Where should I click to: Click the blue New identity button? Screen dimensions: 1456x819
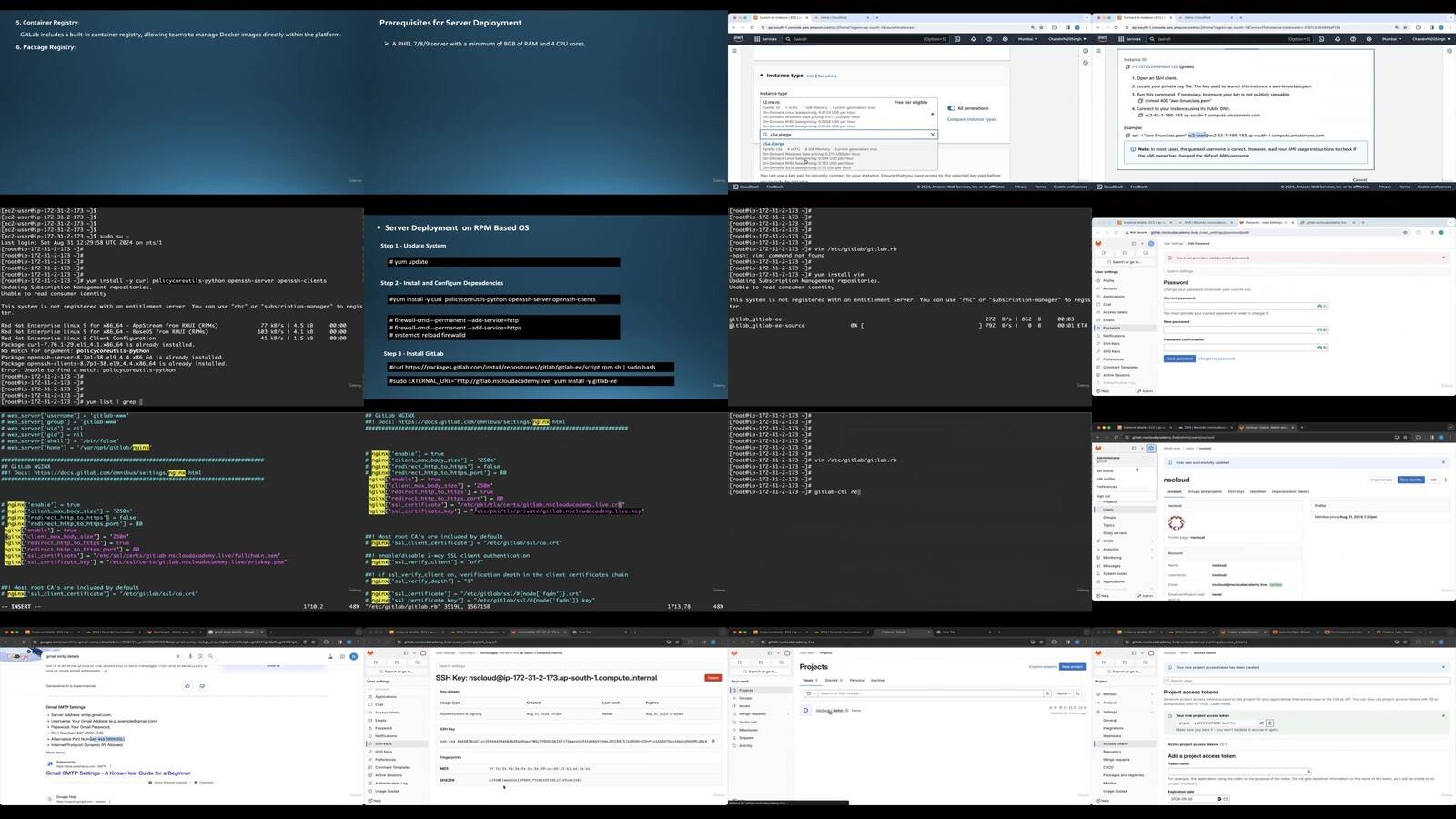1411,480
